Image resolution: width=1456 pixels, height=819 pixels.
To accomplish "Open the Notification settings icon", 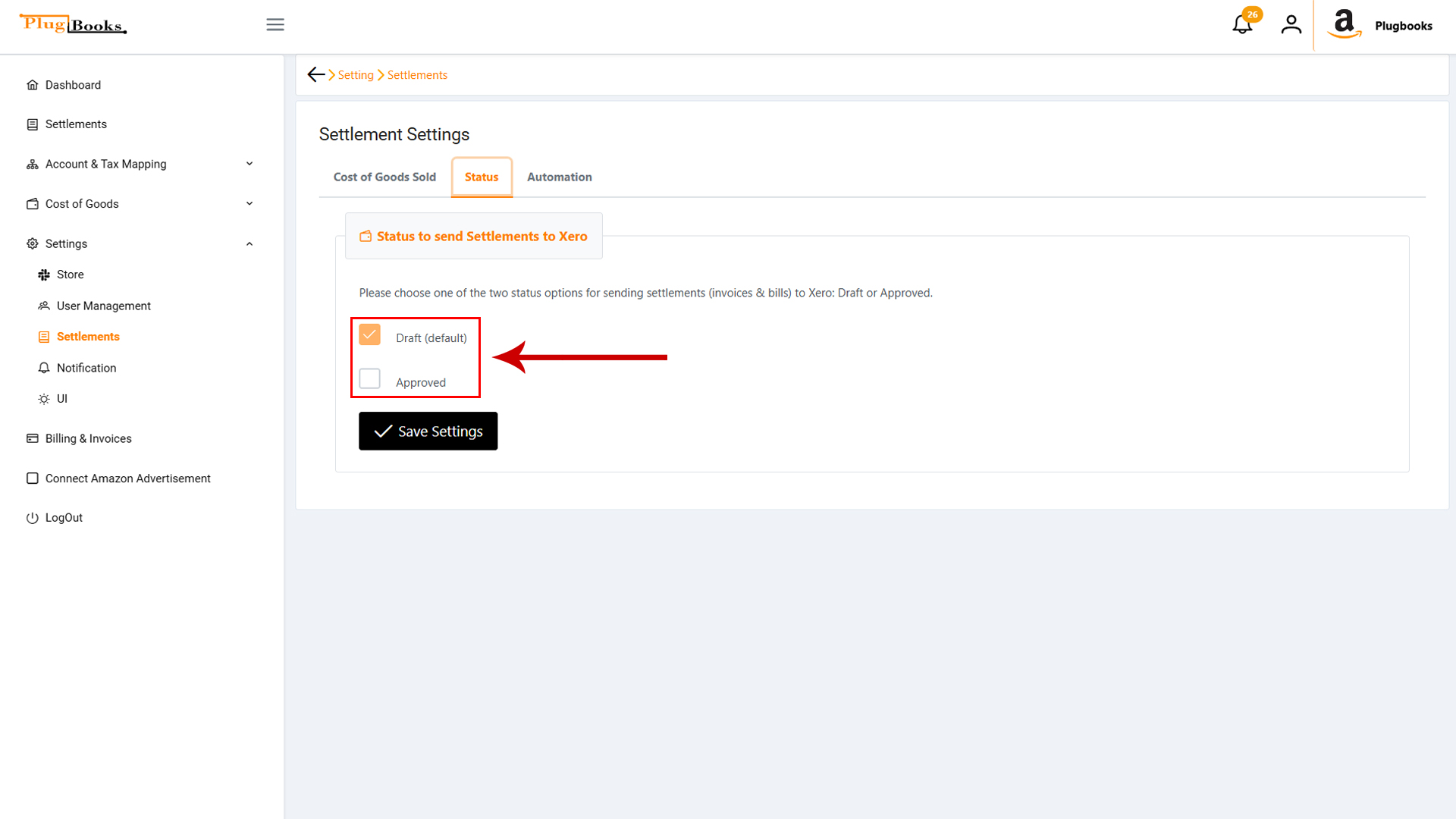I will (44, 368).
